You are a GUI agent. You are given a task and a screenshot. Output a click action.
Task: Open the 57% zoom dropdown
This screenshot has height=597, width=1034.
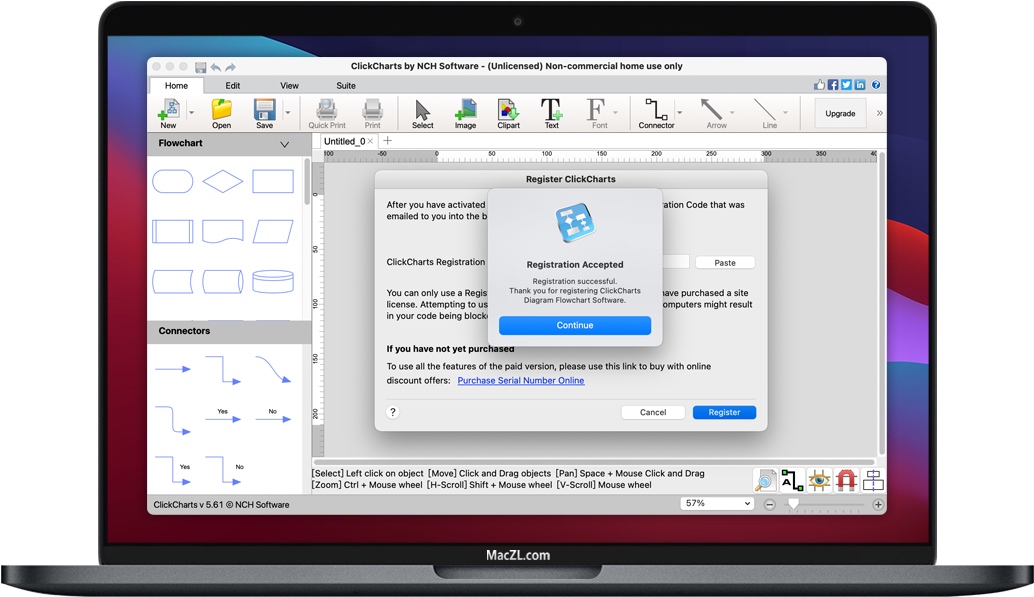pyautogui.click(x=717, y=503)
